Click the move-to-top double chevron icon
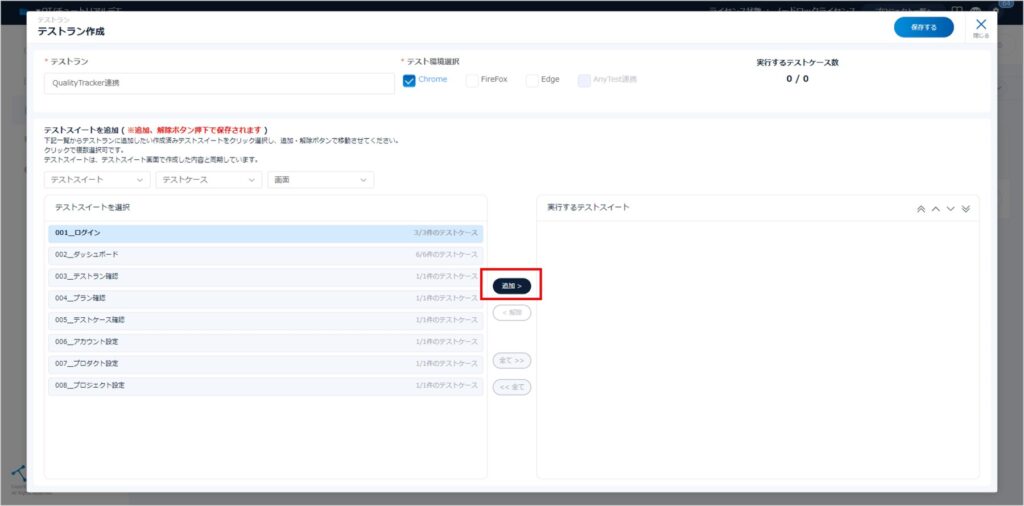Screen dimensions: 1024x506 (921, 209)
